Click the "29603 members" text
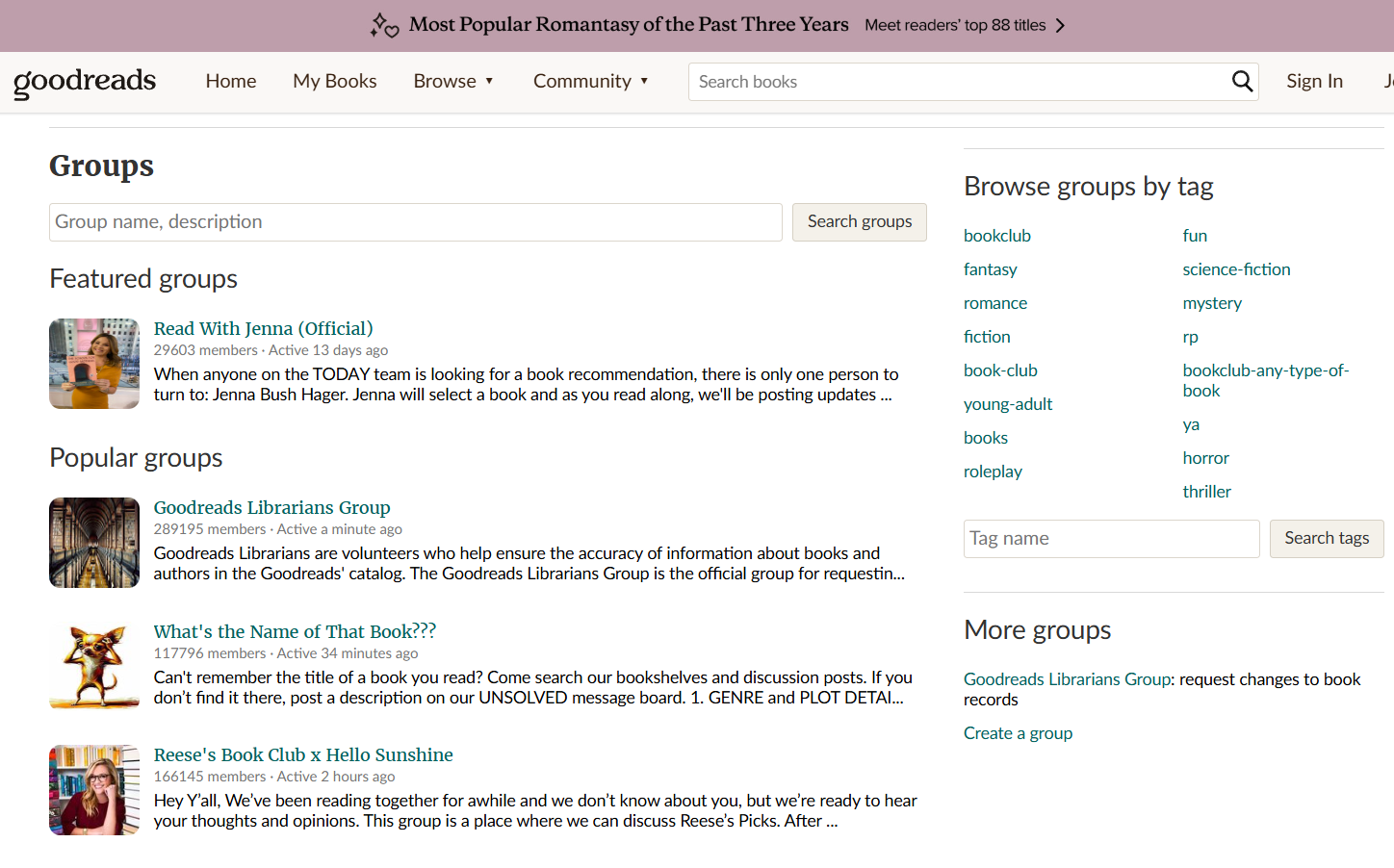The image size is (1394, 868). [x=206, y=350]
